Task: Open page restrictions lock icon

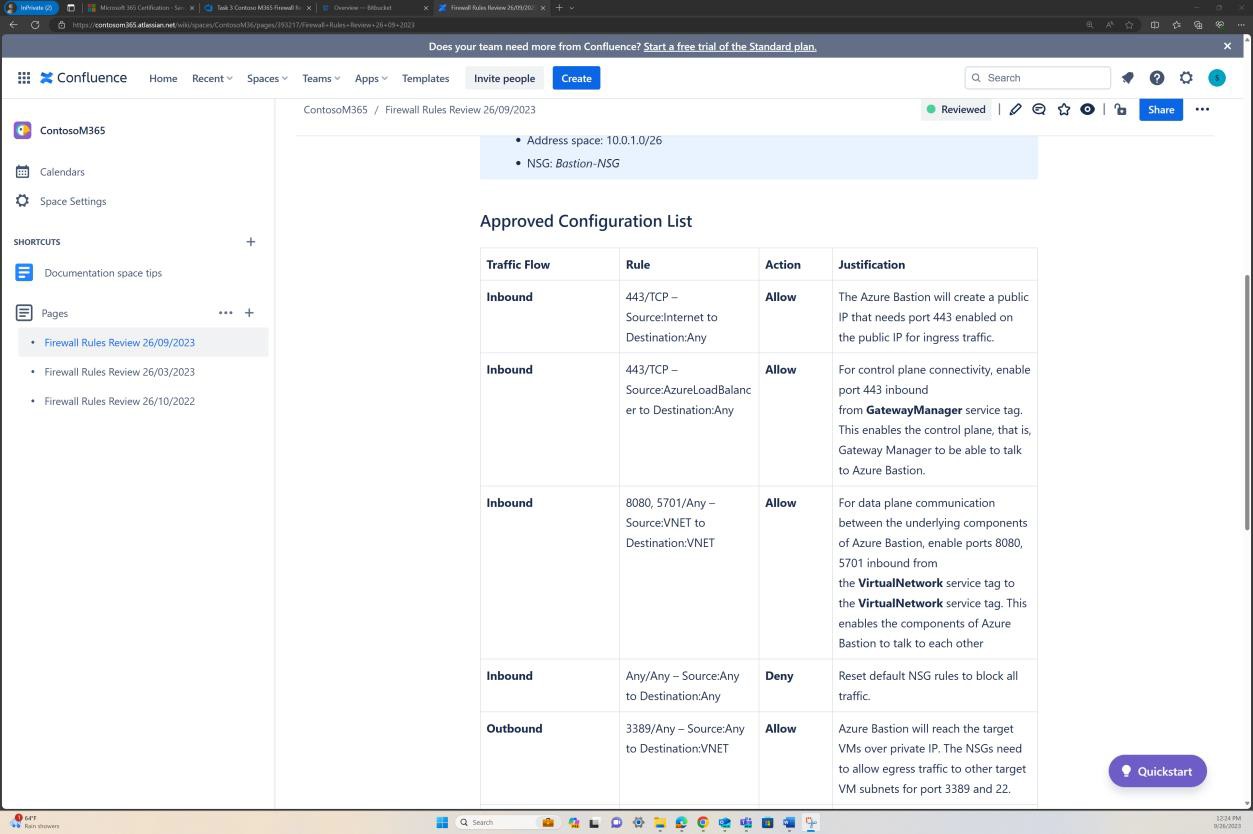Action: 1119,109
